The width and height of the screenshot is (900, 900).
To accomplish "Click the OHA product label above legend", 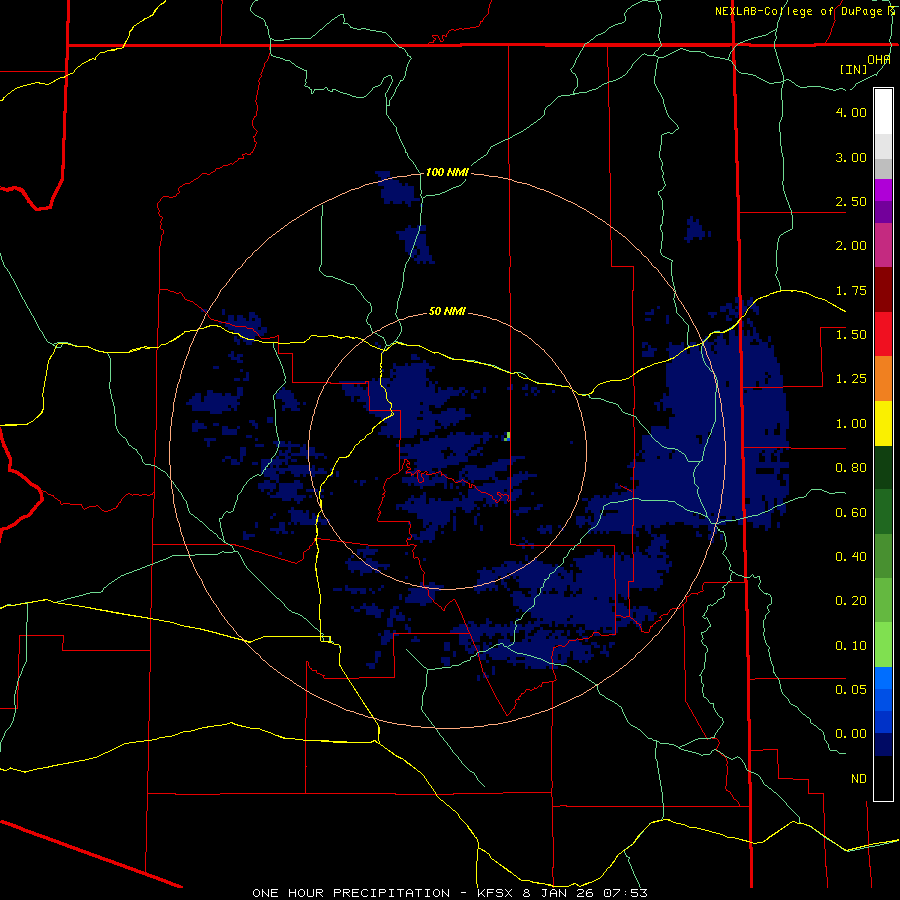I will pos(879,59).
